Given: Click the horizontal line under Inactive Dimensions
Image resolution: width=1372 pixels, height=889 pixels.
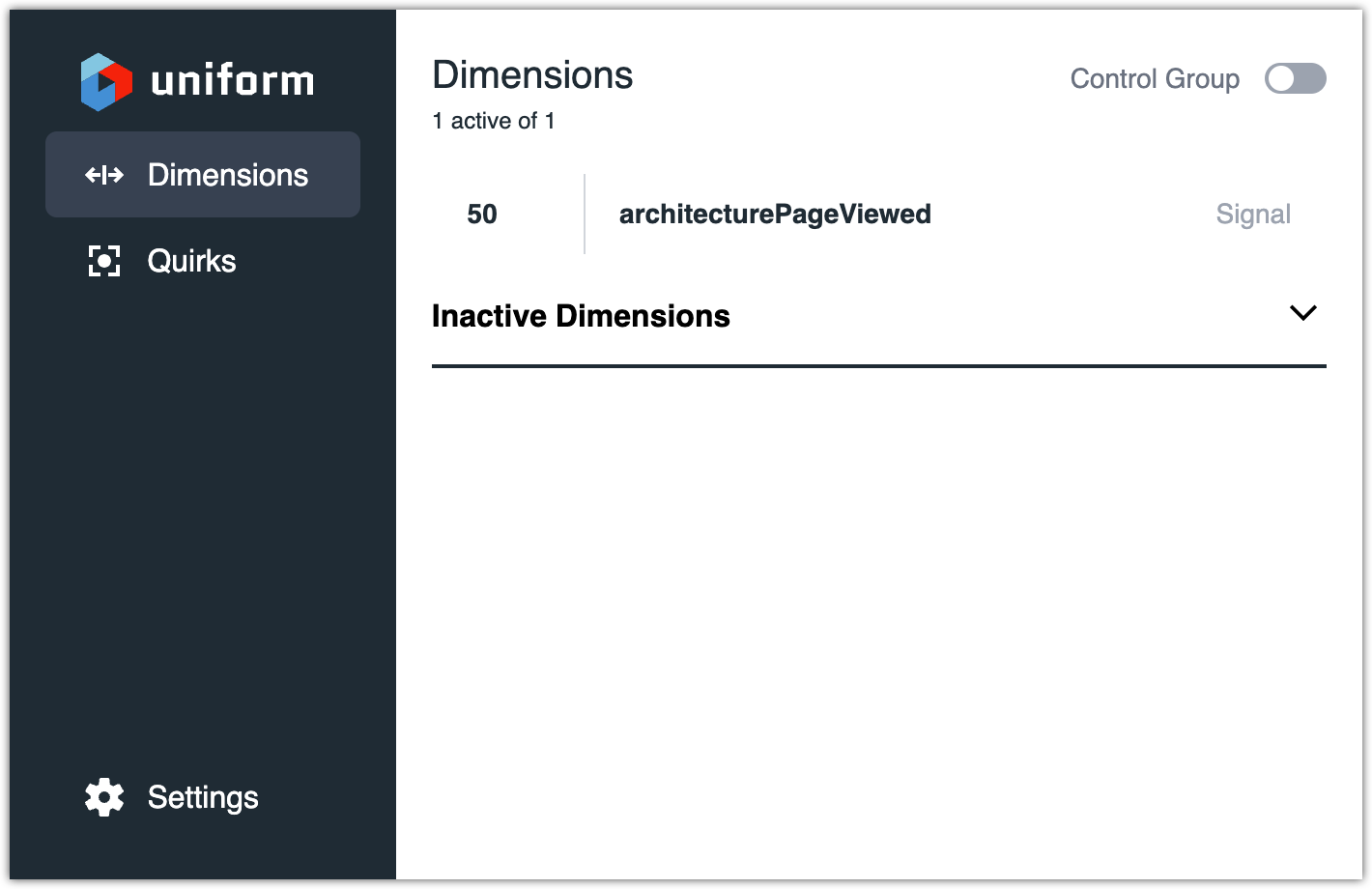Looking at the screenshot, I should [878, 366].
